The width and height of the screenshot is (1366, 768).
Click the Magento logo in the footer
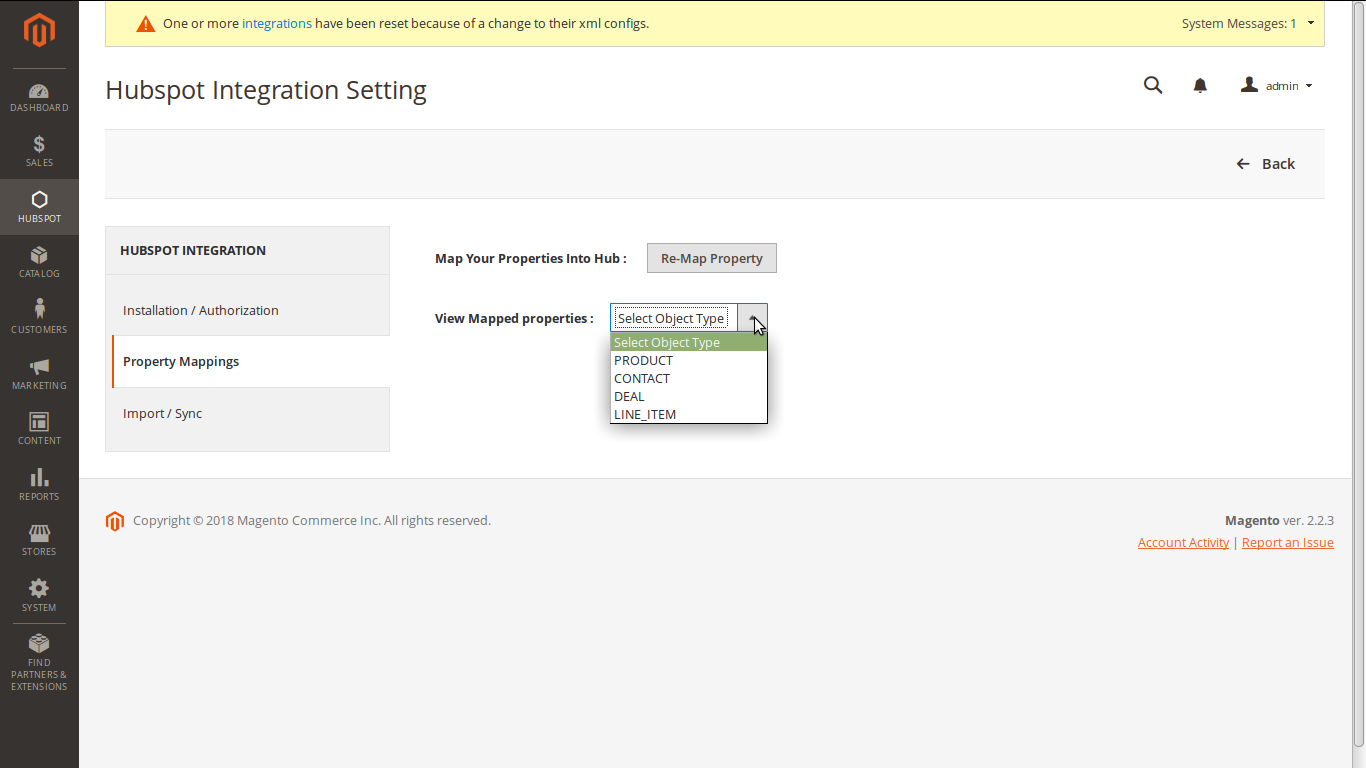tap(115, 521)
